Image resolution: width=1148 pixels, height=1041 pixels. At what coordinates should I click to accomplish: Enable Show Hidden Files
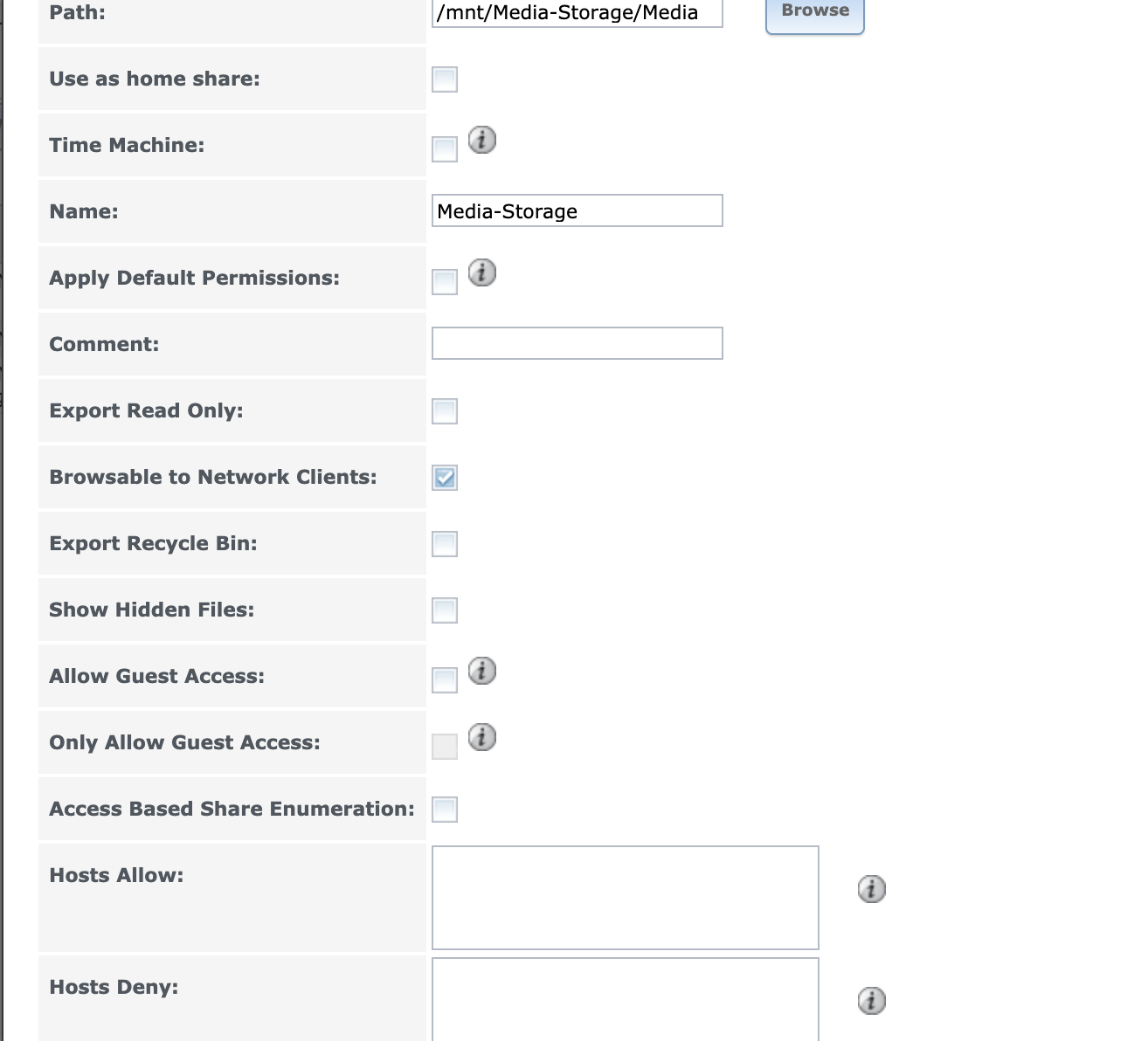(x=445, y=610)
